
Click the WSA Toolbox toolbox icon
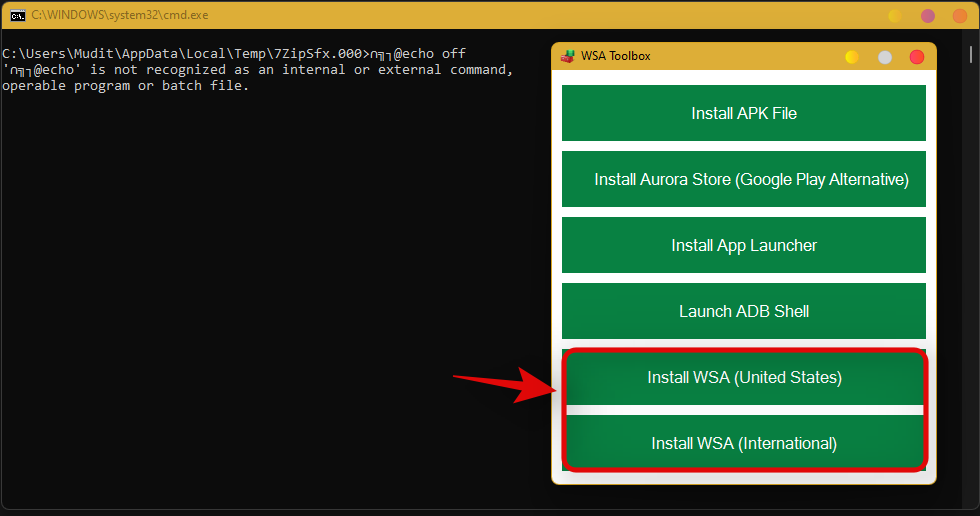[567, 57]
